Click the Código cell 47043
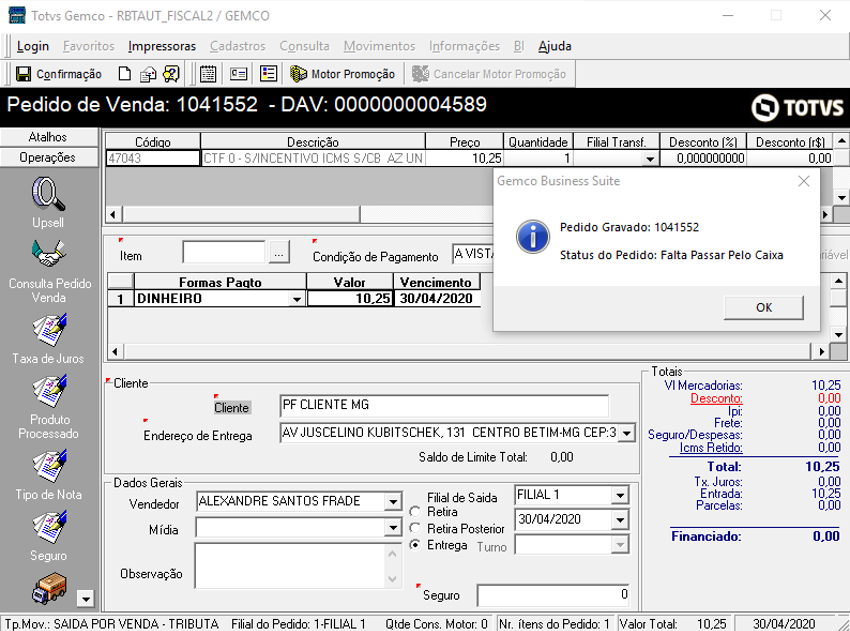This screenshot has height=631, width=850. click(153, 158)
